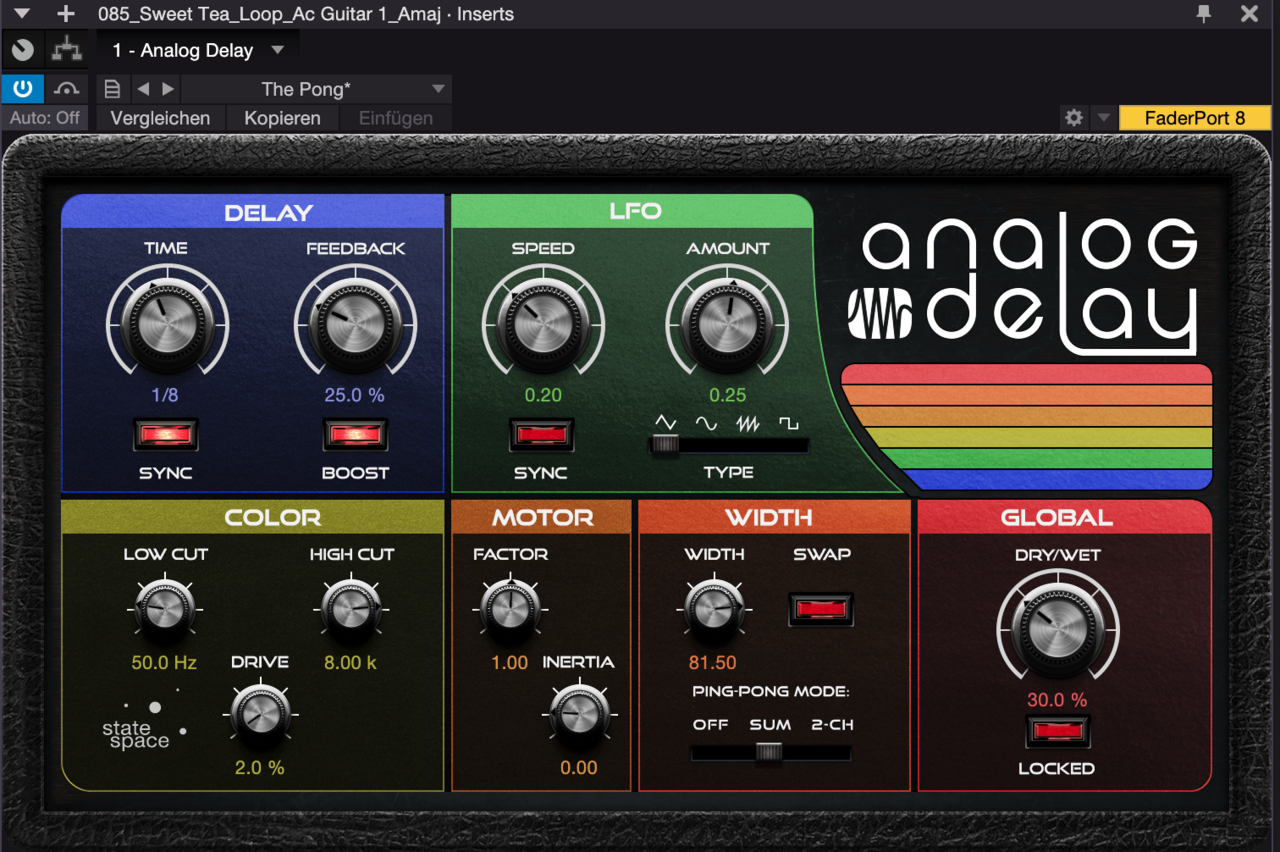
Task: Click the LOW CUT knob
Action: tap(164, 609)
